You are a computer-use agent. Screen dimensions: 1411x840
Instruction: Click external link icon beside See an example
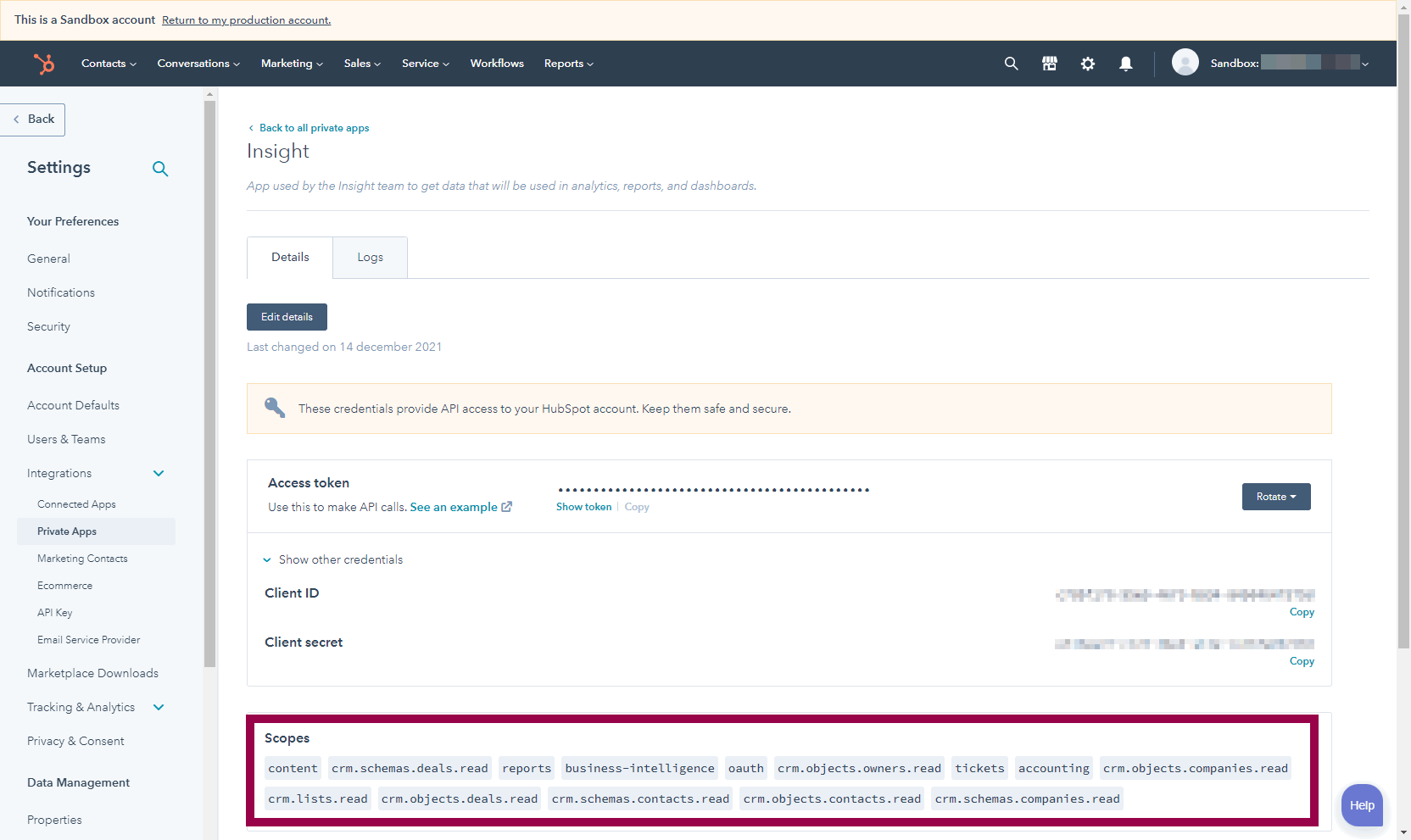pos(507,507)
